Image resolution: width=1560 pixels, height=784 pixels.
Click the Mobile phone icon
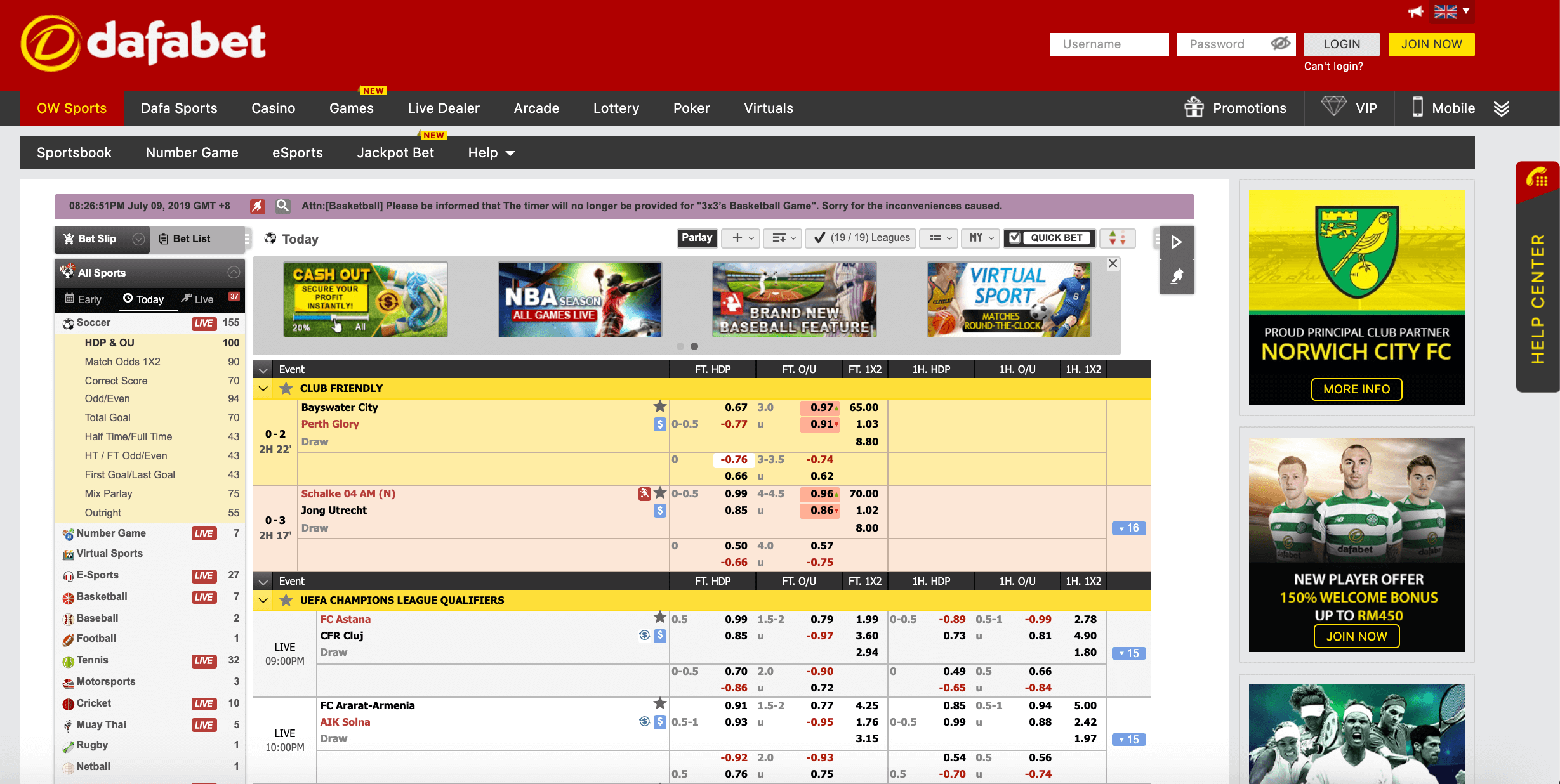1417,107
